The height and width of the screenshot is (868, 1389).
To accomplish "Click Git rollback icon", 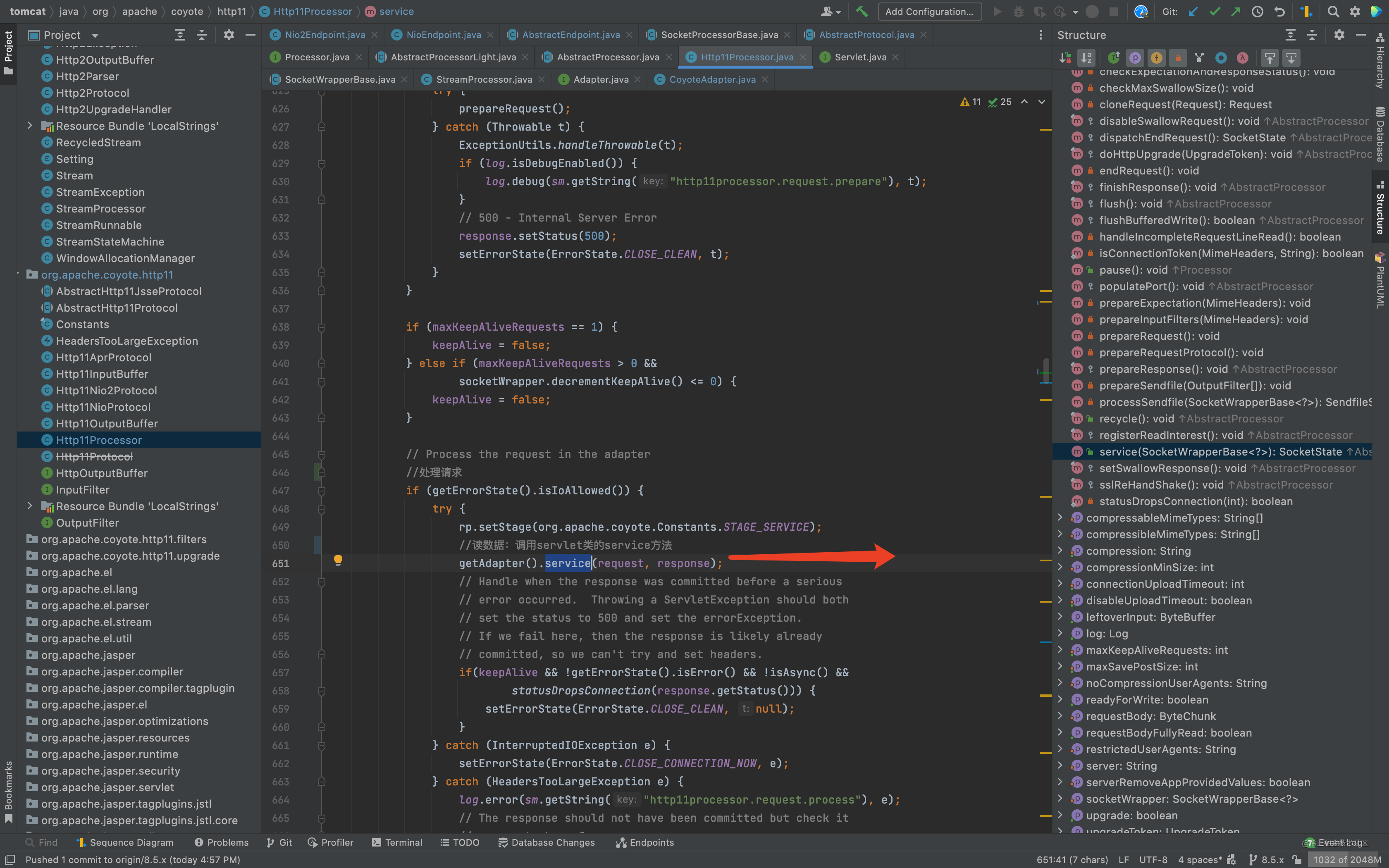I will pos(1279,12).
